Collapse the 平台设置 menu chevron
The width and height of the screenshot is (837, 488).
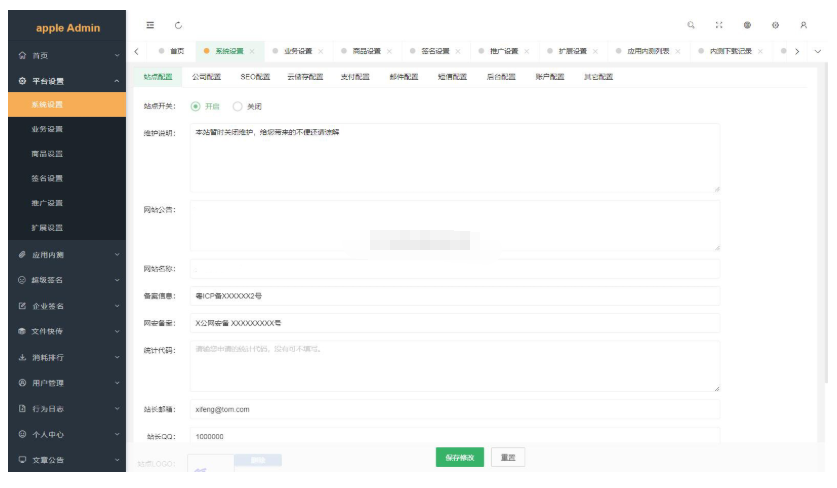pos(117,81)
